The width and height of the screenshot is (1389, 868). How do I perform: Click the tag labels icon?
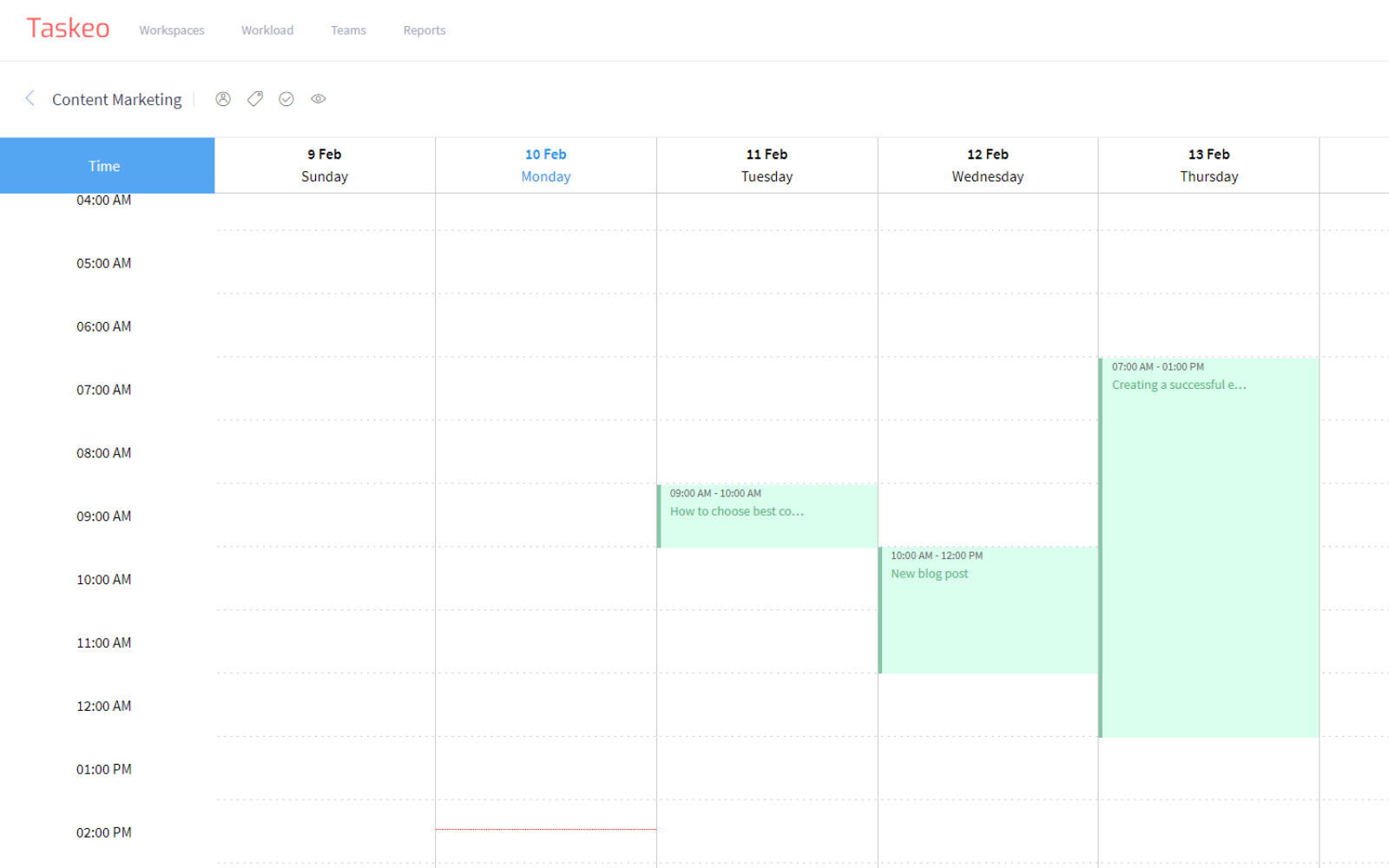coord(254,99)
